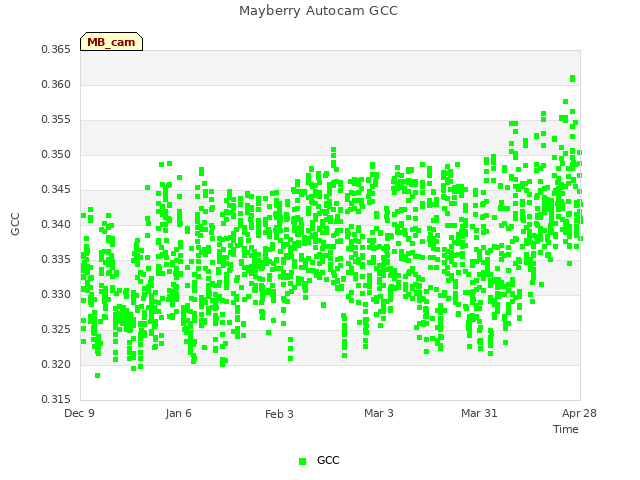
Task: Click the Mar 31 x-axis label
Action: (479, 413)
